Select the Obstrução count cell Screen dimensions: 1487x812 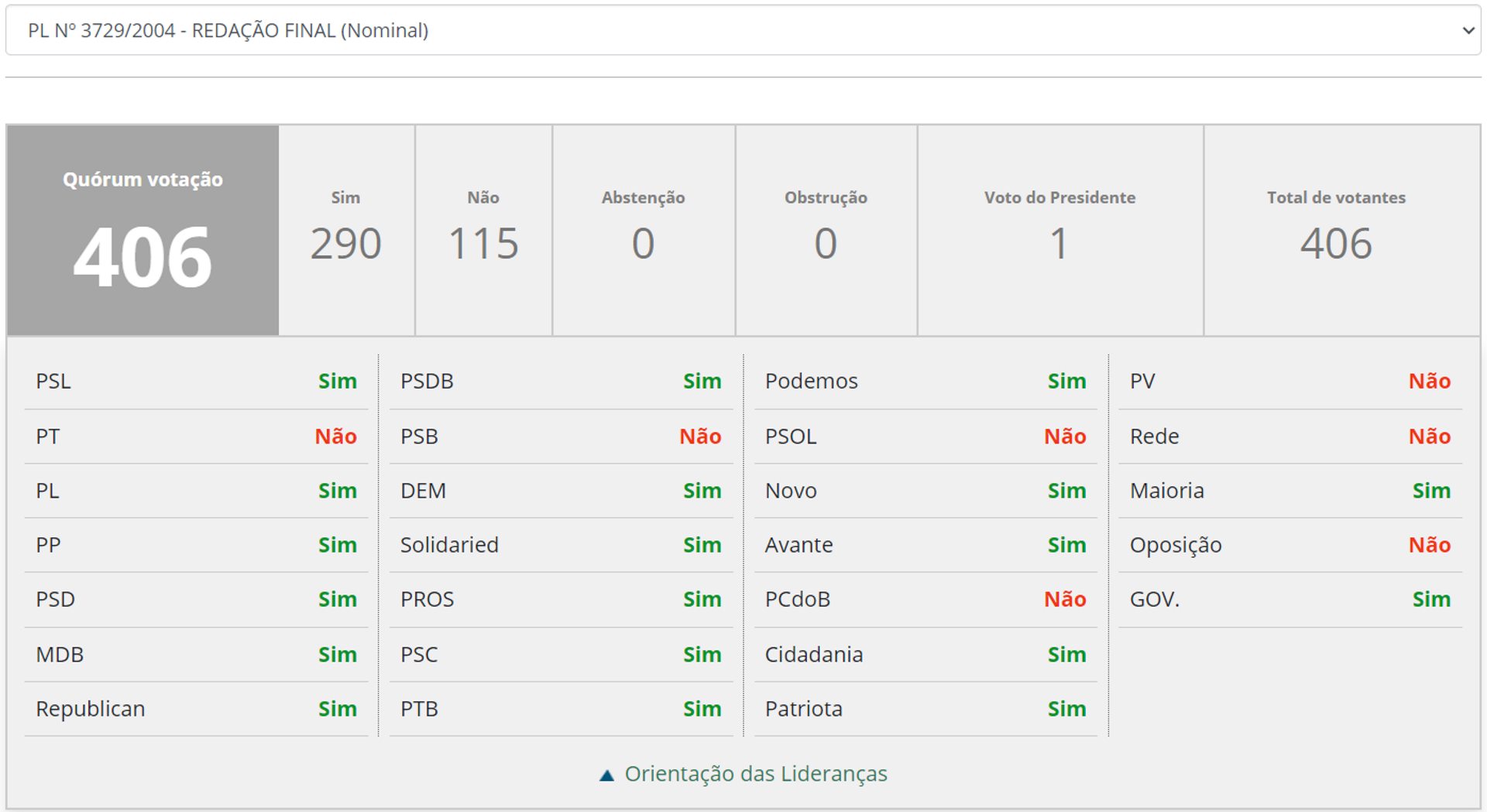click(826, 230)
